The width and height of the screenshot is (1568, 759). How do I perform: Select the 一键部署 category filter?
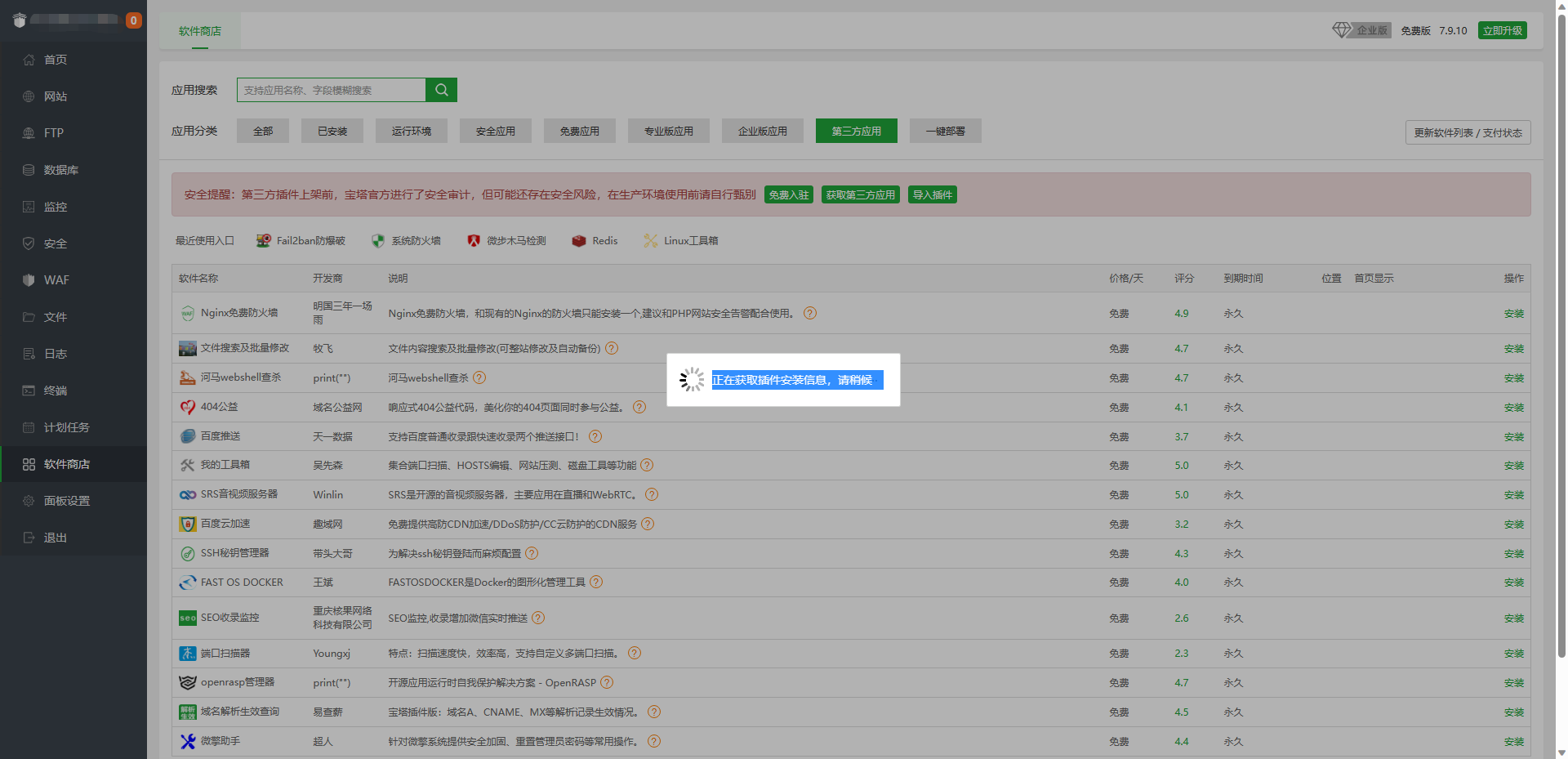click(946, 131)
